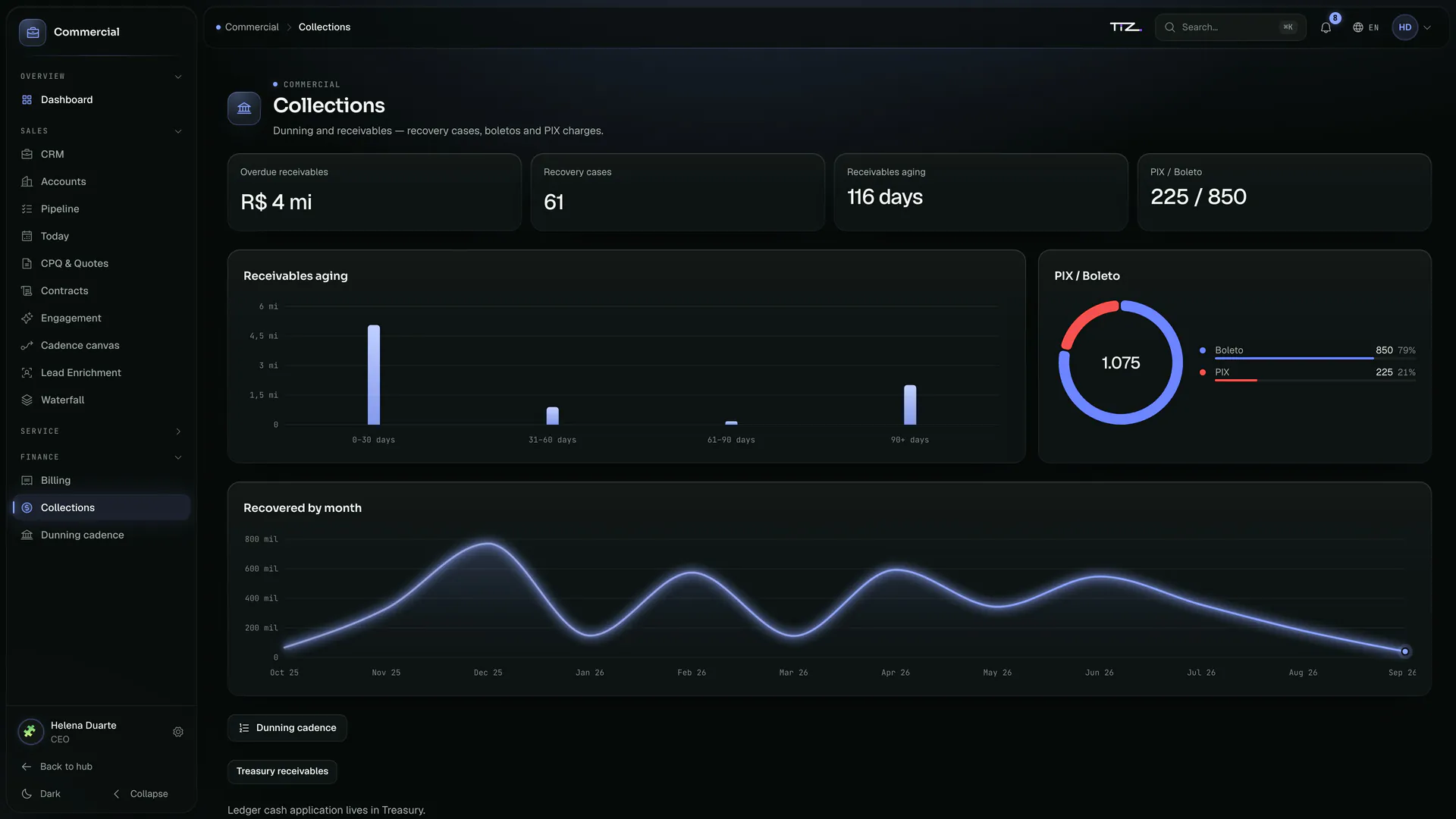The height and width of the screenshot is (819, 1456).
Task: Open Cadence canvas in the sidebar
Action: tap(101, 345)
